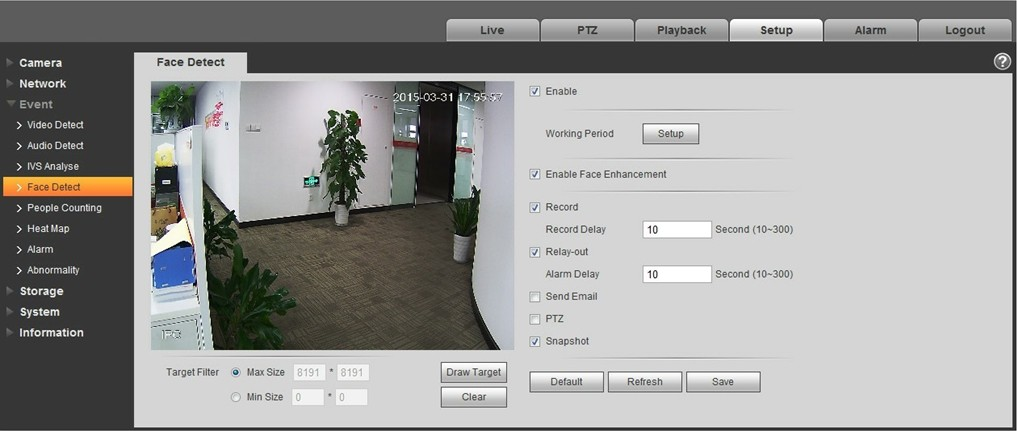Image resolution: width=1017 pixels, height=431 pixels.
Task: Open the Alarm top tab
Action: [x=870, y=30]
